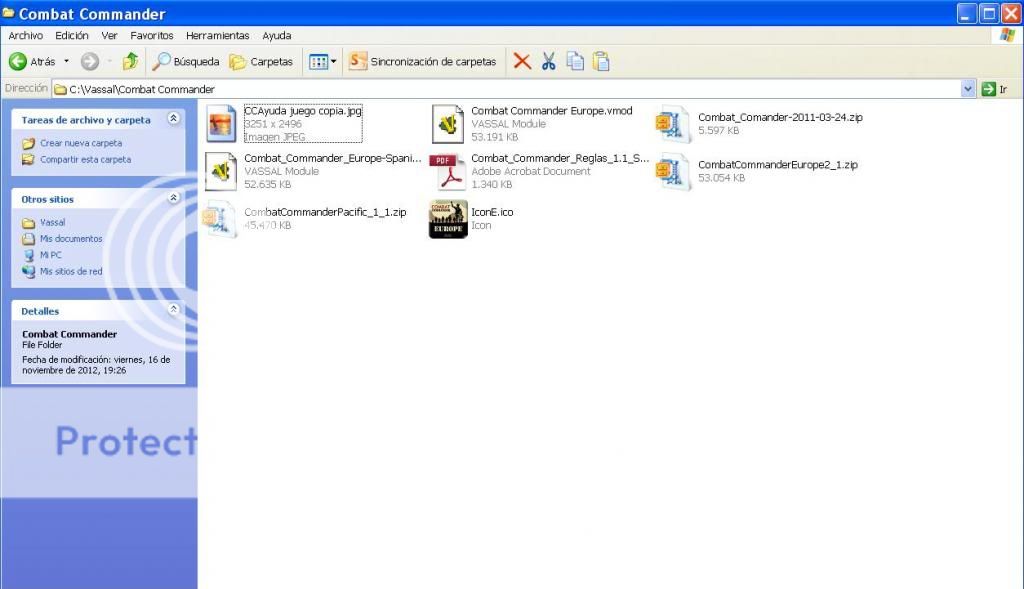Screen dimensions: 1024x589
Task: Click the address bar folder icon
Action: pos(60,89)
